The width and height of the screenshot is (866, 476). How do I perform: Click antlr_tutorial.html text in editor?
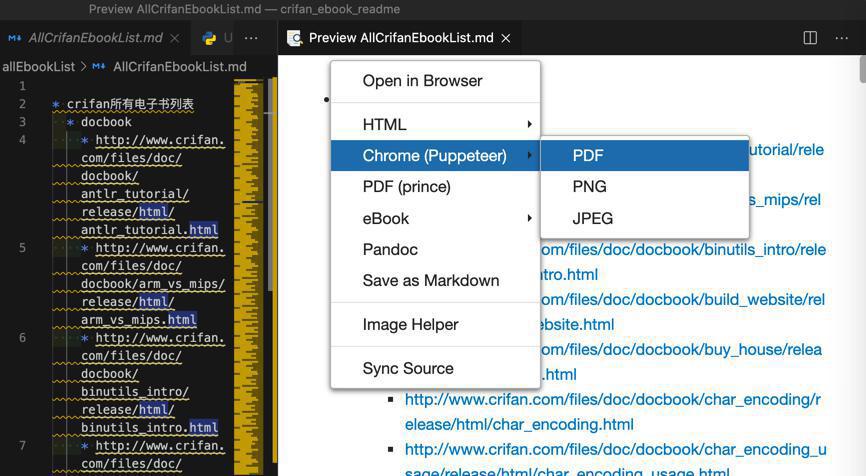point(149,230)
